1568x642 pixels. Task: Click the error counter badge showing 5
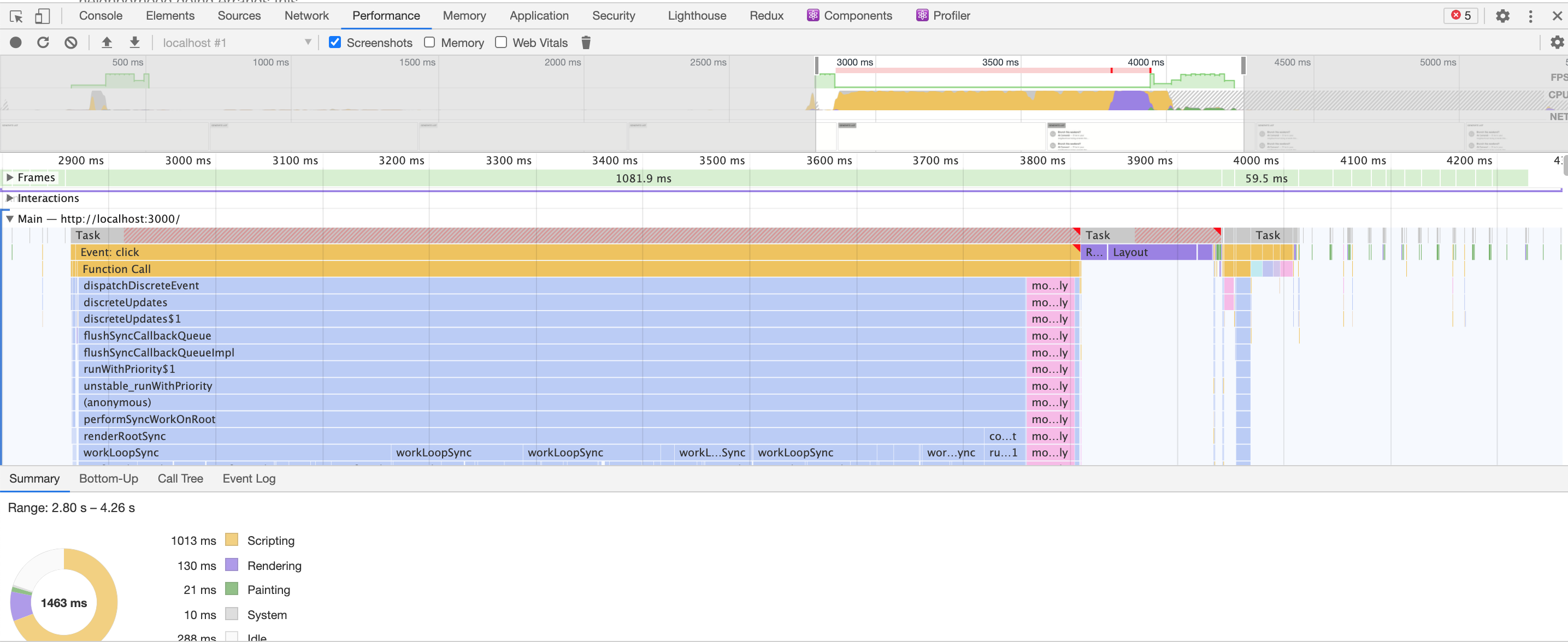pos(1461,16)
